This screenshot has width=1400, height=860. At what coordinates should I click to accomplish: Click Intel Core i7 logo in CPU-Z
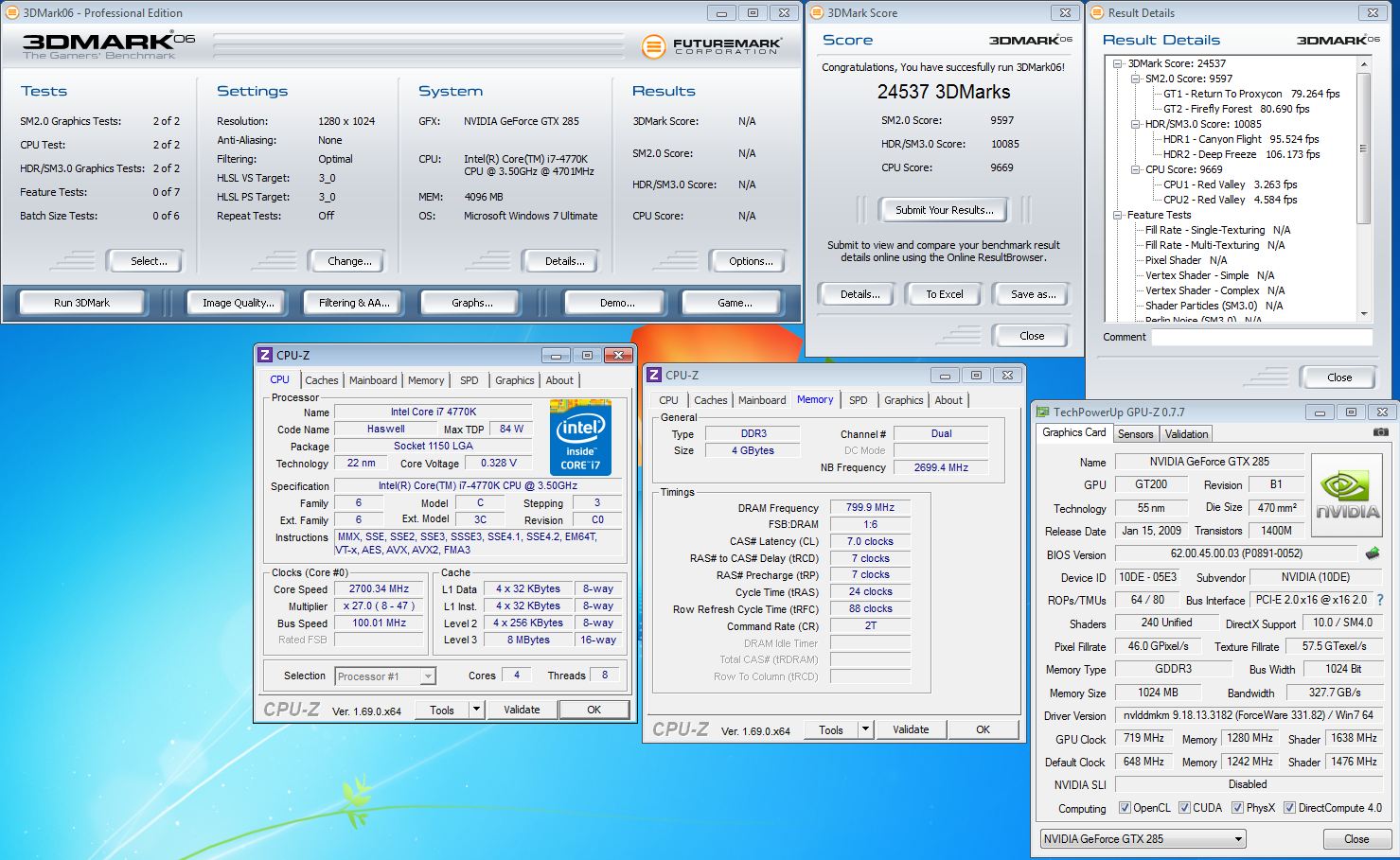tap(581, 437)
